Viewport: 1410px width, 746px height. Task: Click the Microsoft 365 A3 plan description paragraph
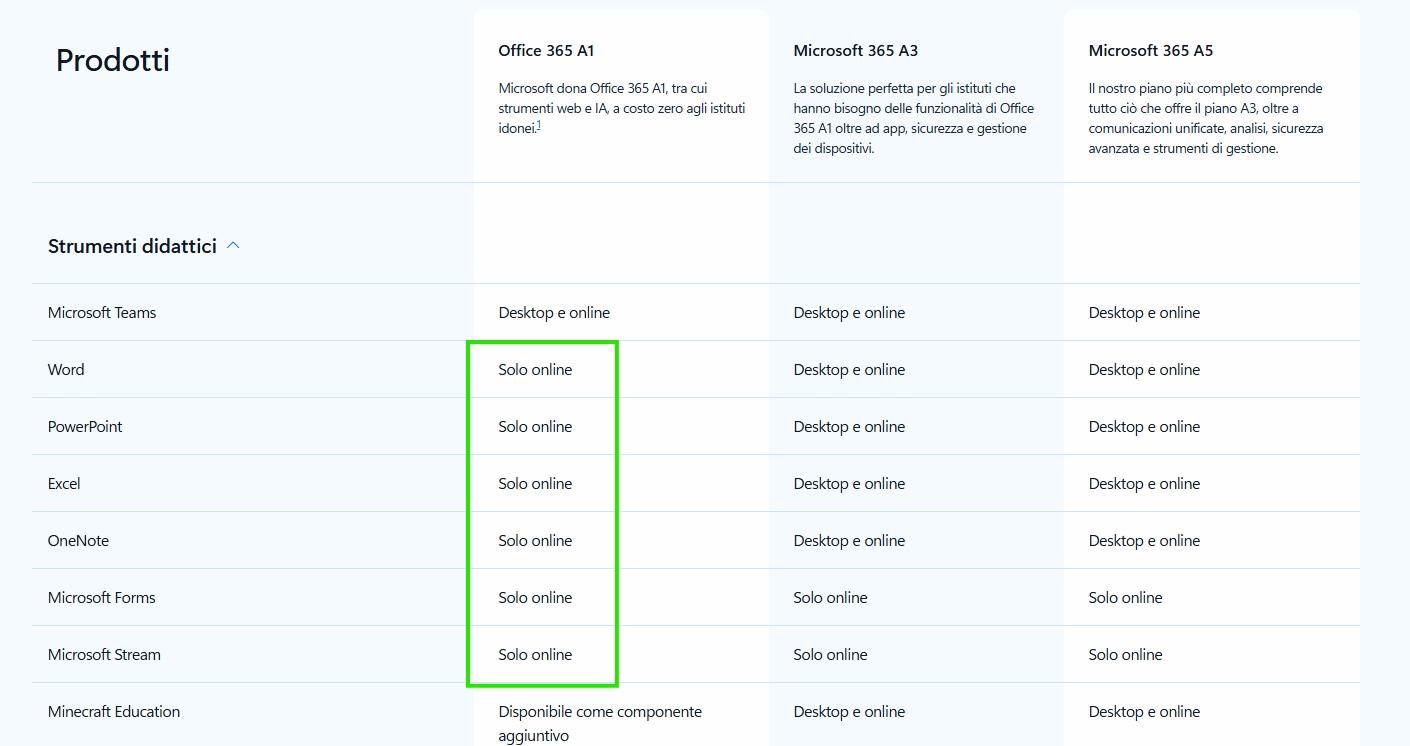914,118
